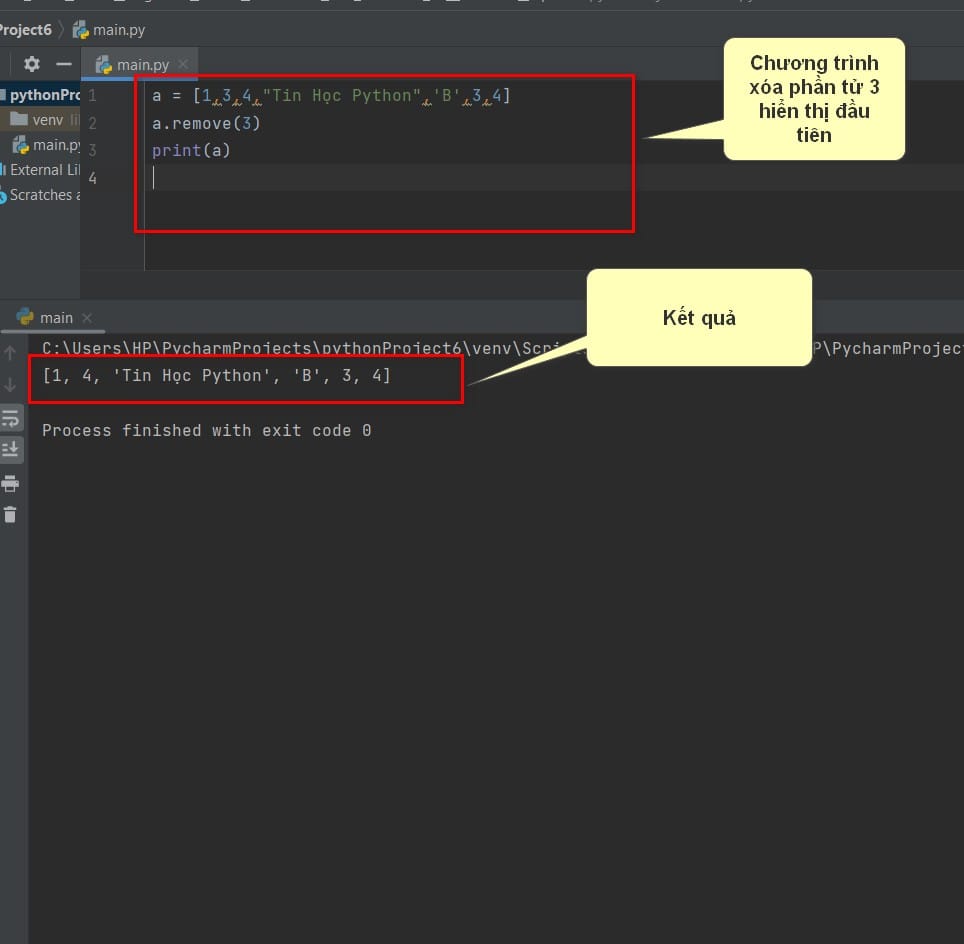Click line containing list assignment a =
The width and height of the screenshot is (964, 944).
331,96
